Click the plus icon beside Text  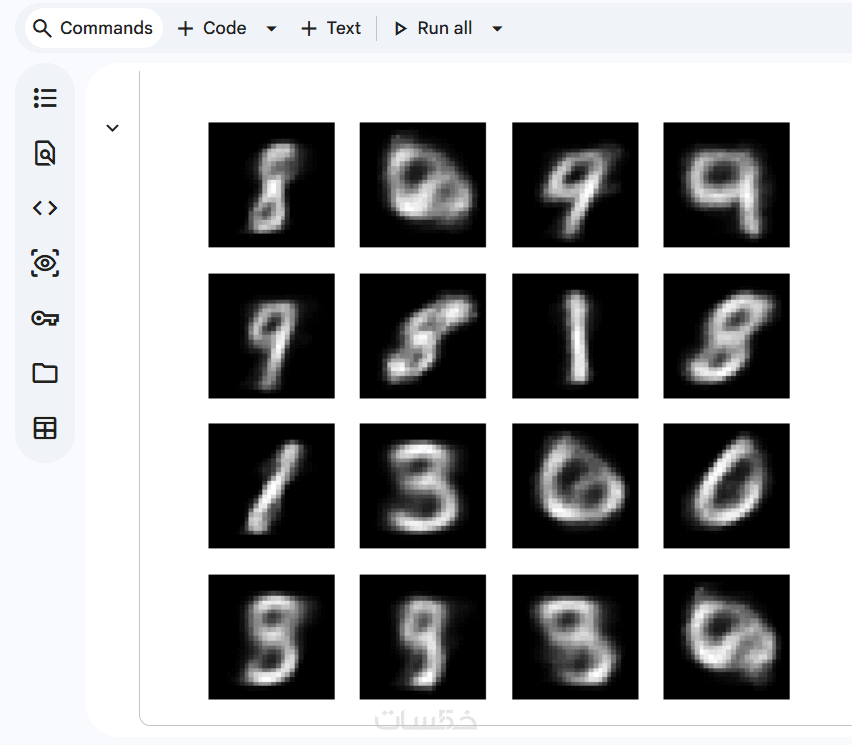click(x=309, y=29)
